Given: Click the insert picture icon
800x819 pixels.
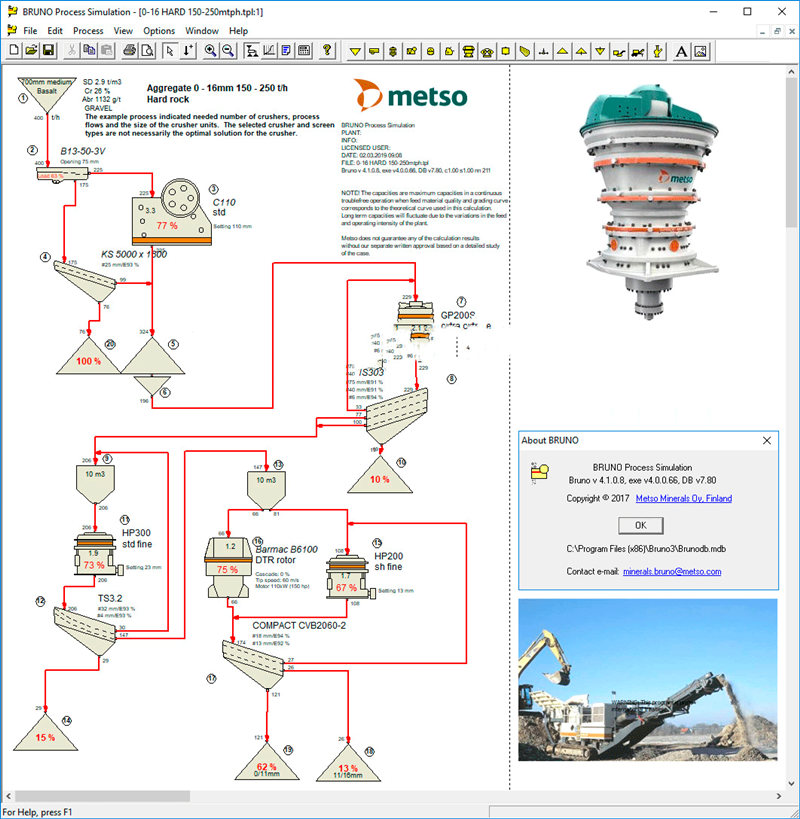Looking at the screenshot, I should 700,51.
